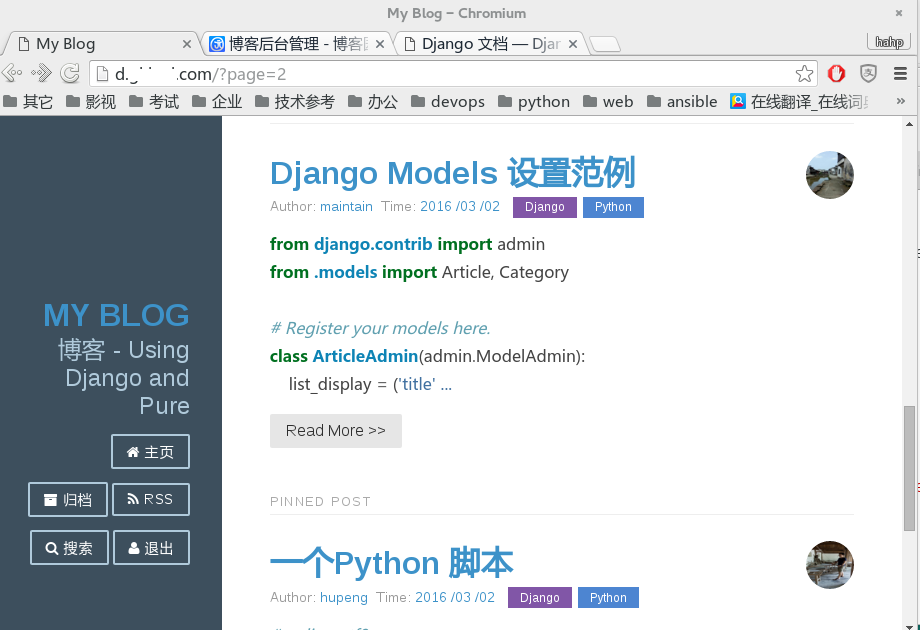Screen dimensions: 920x630
Task: Click the page scrollbar thumb
Action: [x=909, y=468]
